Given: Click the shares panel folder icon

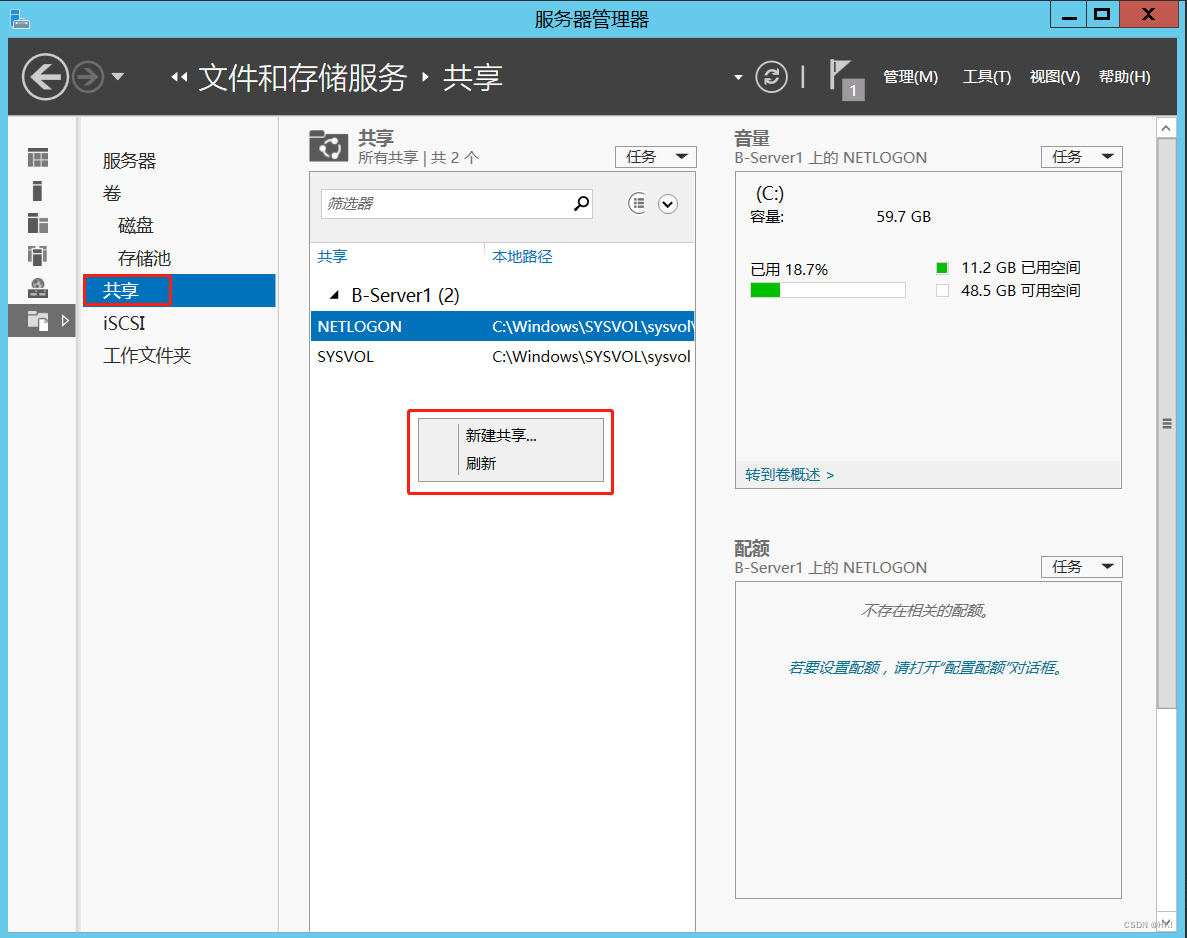Looking at the screenshot, I should click(x=329, y=146).
